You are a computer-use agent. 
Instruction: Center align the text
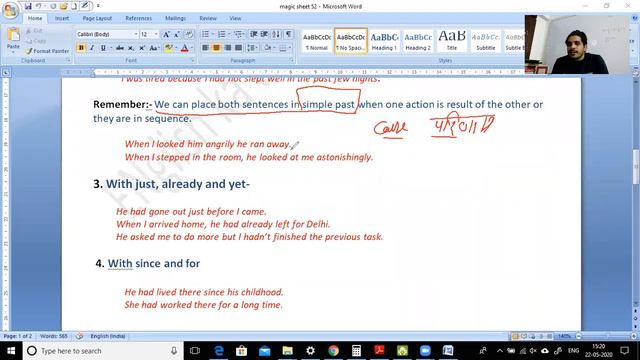[x=216, y=48]
